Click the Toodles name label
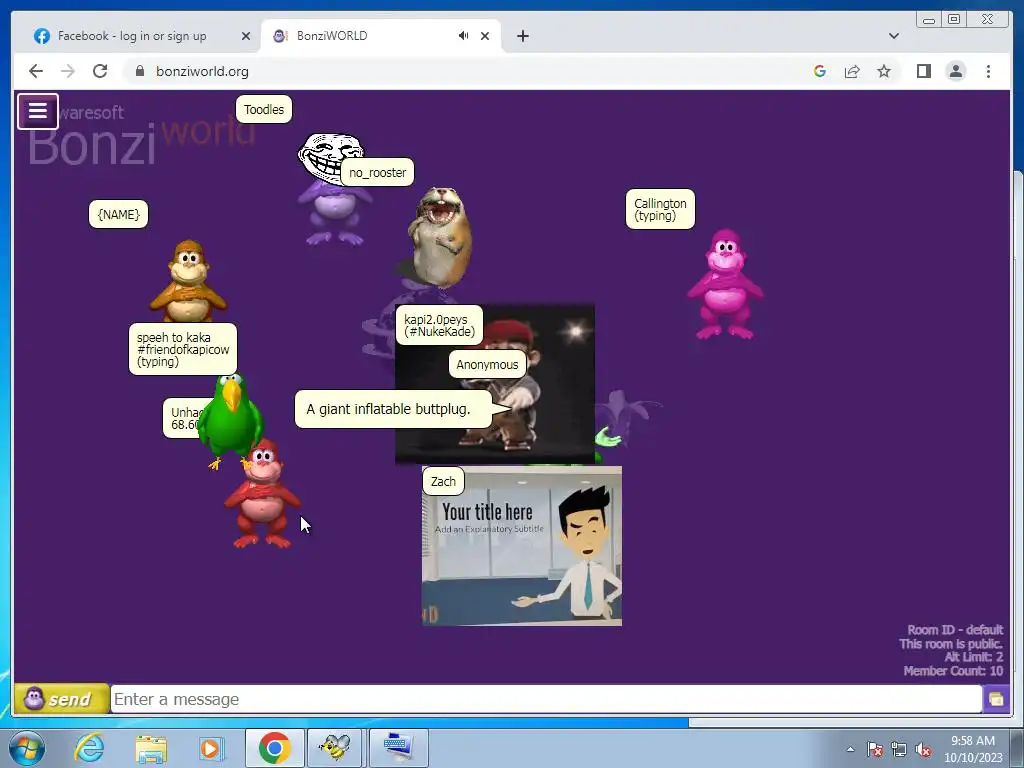 (264, 109)
